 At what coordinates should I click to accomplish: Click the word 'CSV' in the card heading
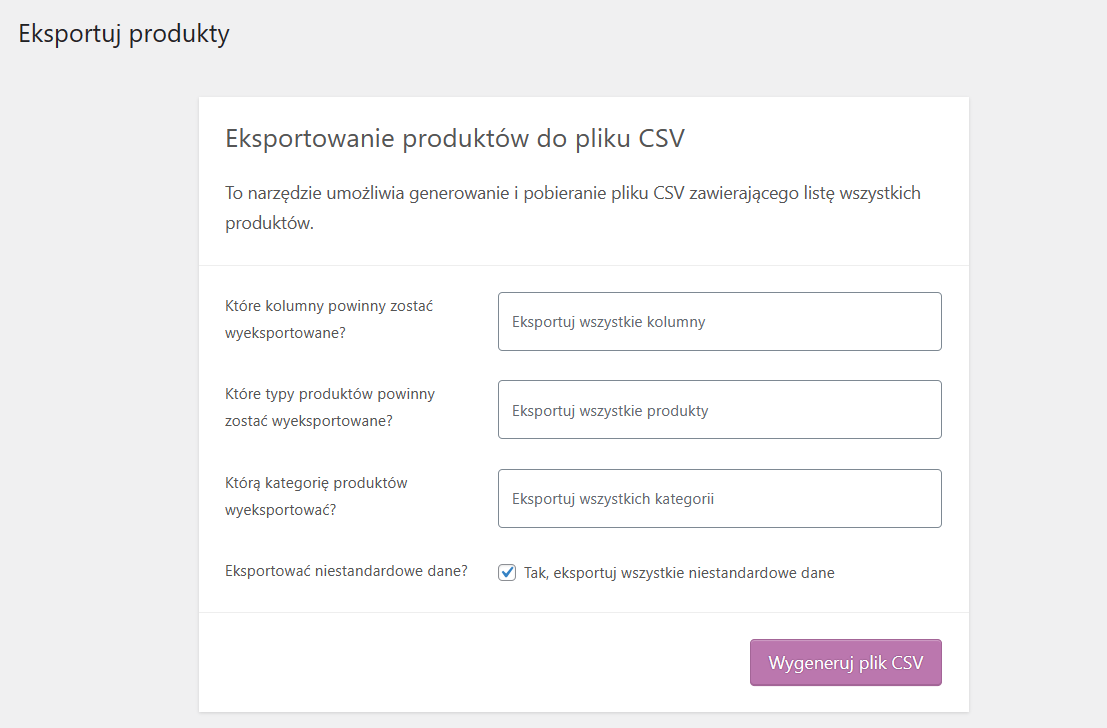(662, 138)
